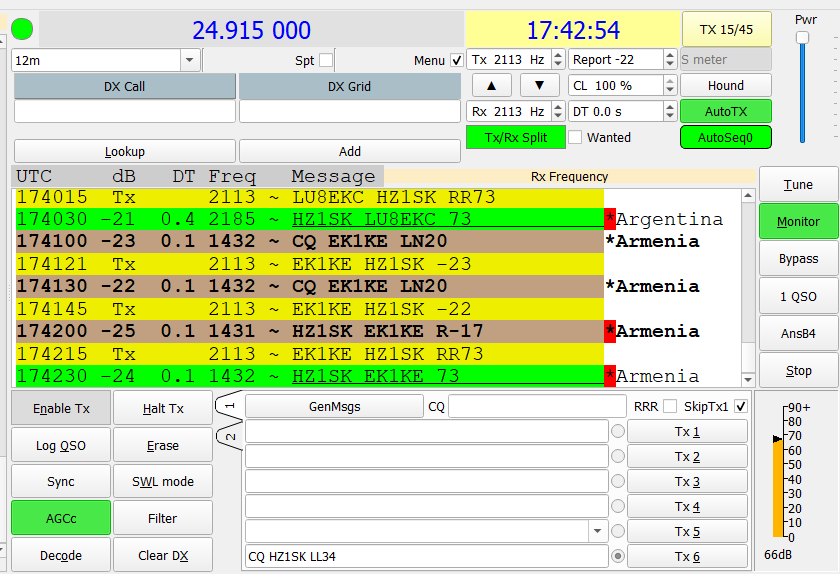
Task: Click the Log QSO button
Action: click(61, 445)
